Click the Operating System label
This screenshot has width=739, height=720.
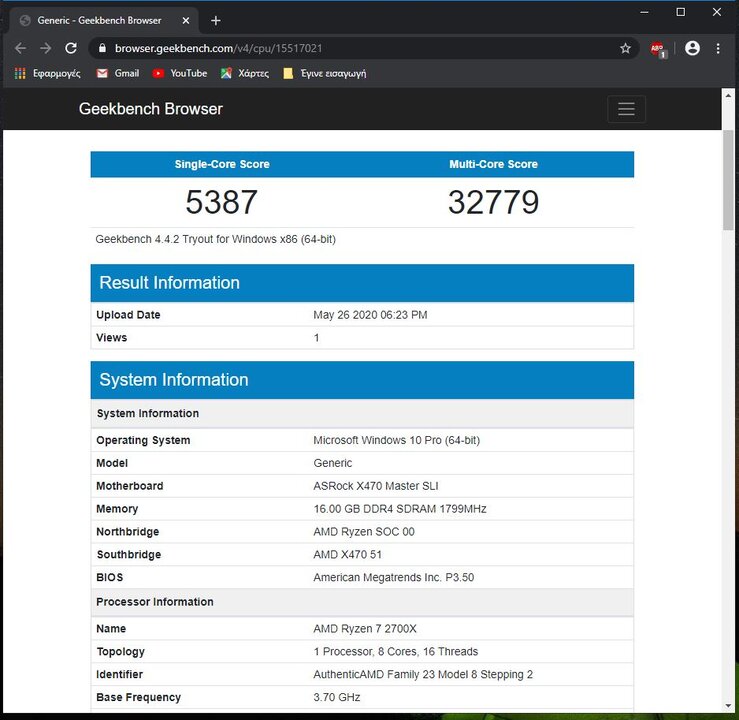pos(143,440)
